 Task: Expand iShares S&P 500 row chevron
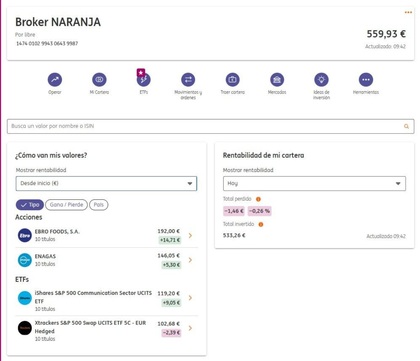click(190, 298)
